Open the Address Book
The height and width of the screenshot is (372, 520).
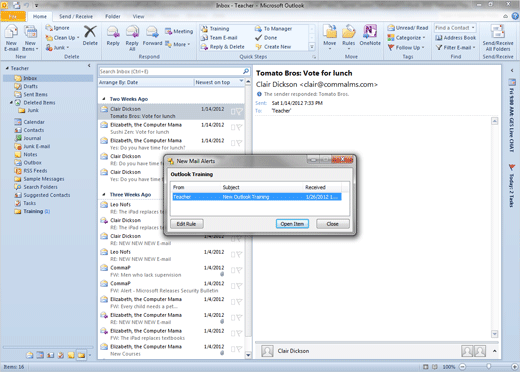coord(456,38)
